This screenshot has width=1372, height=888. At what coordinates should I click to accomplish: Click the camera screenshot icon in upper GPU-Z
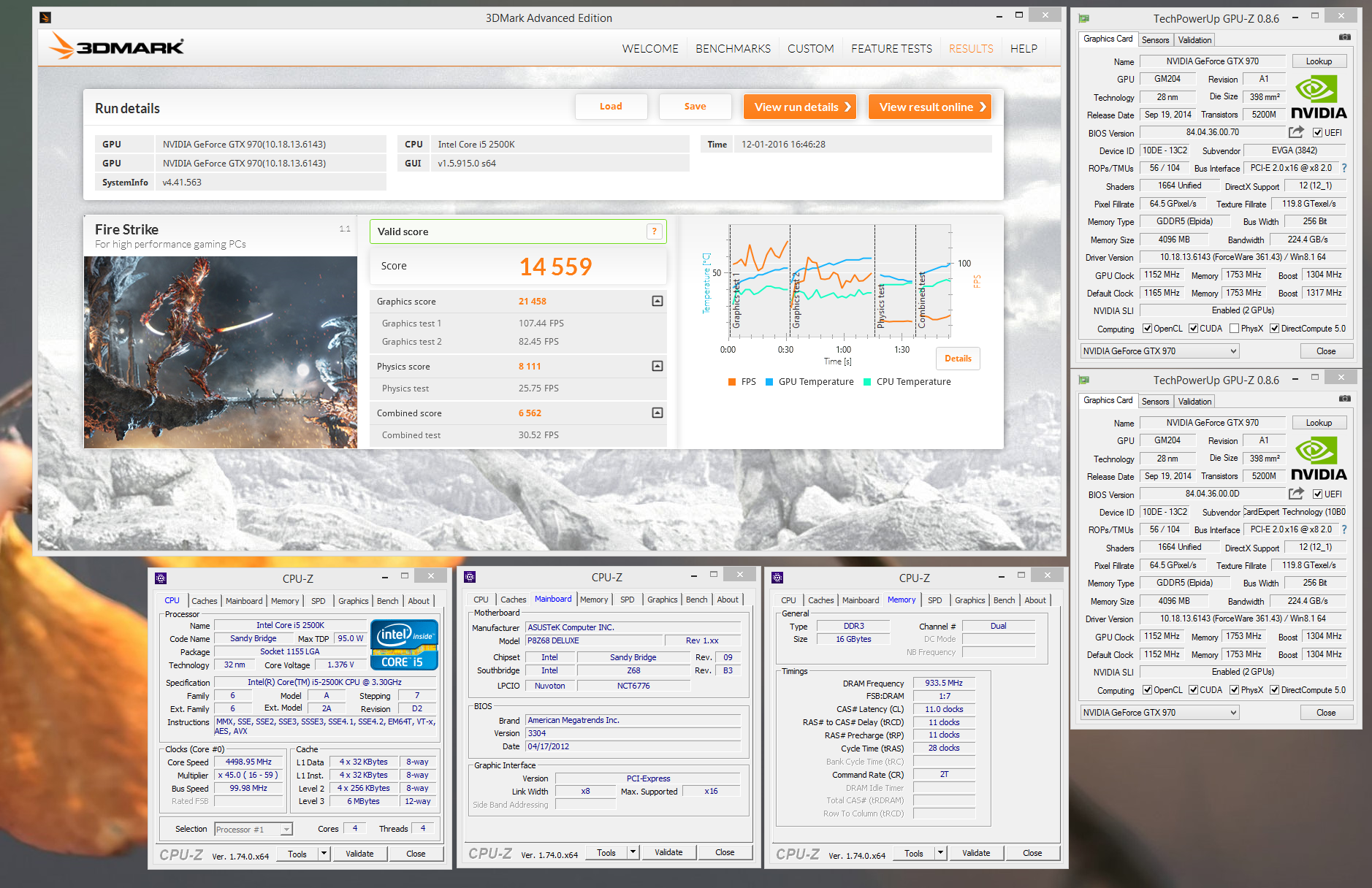click(x=1344, y=37)
